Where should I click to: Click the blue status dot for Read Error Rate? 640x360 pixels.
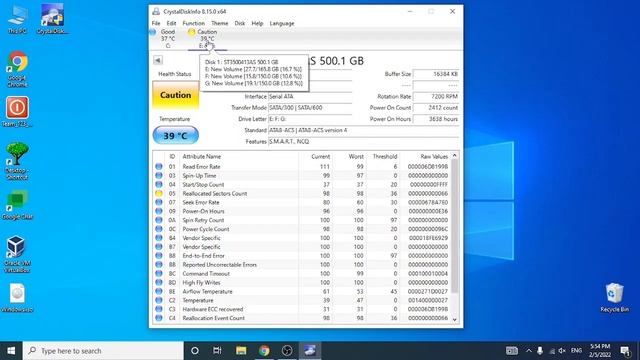(159, 167)
